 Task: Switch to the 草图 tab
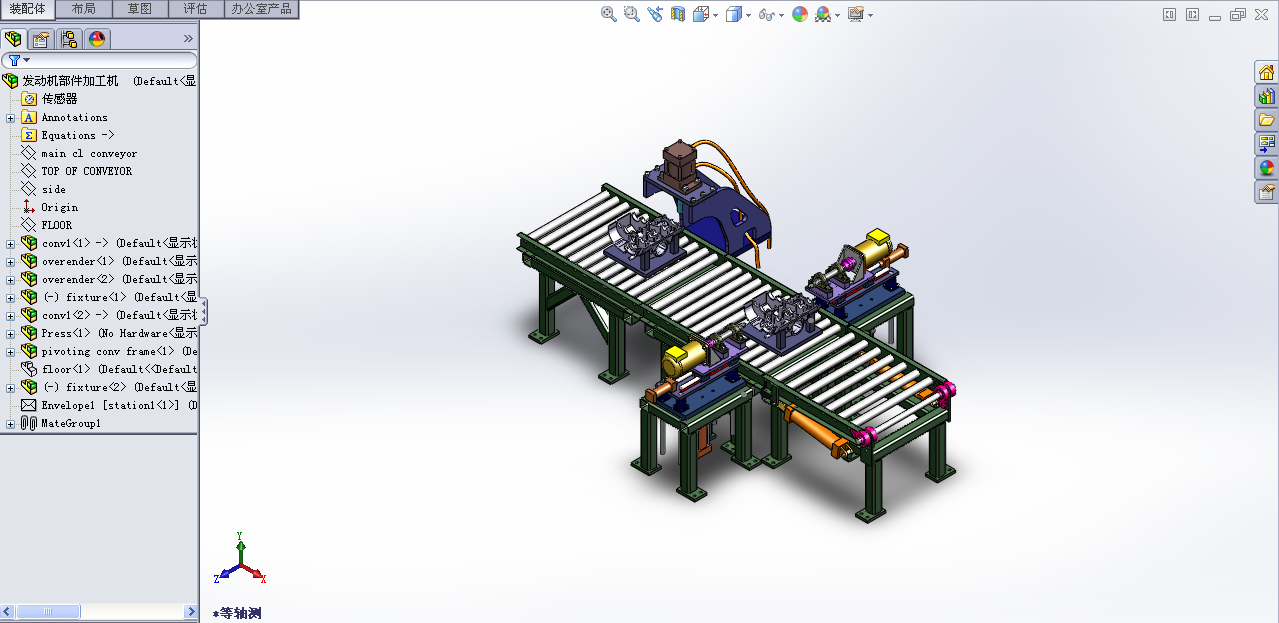tap(140, 9)
